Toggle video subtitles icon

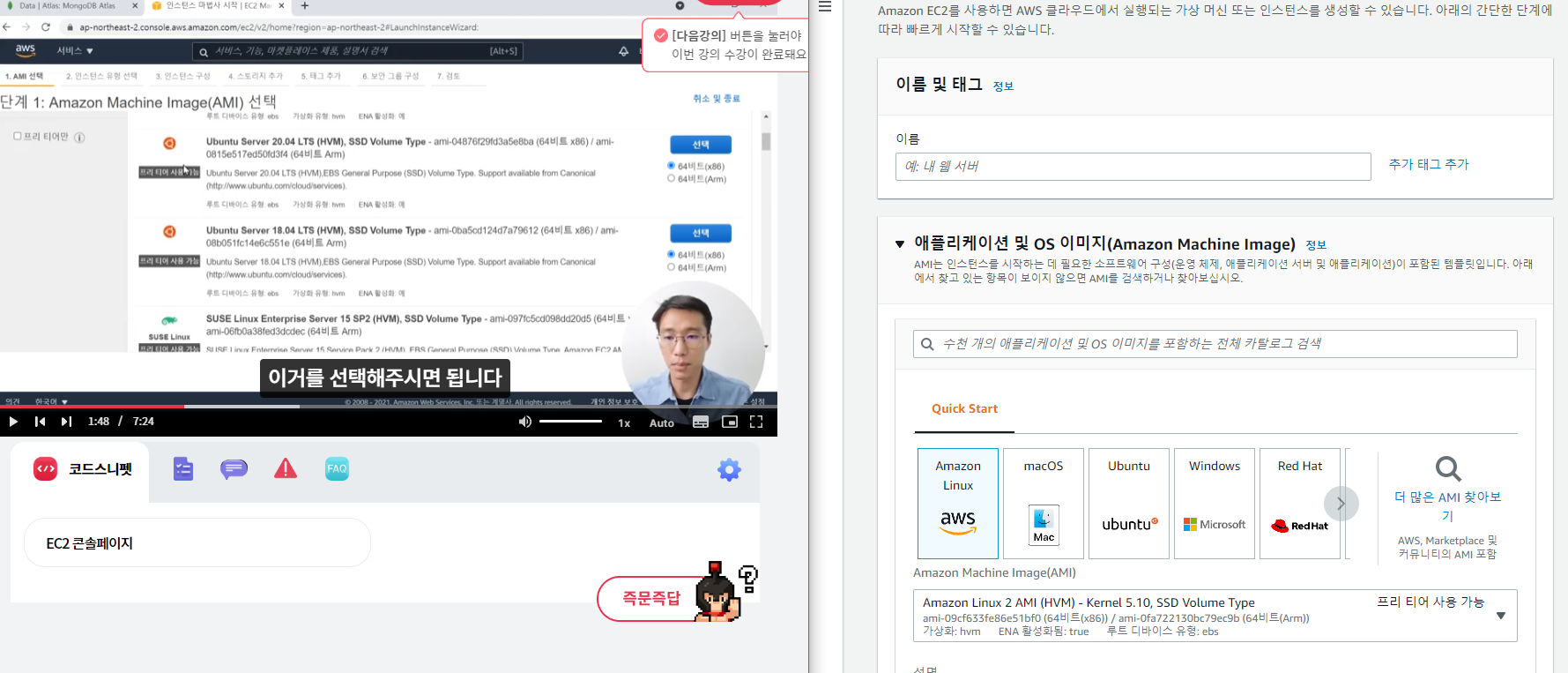[x=701, y=422]
